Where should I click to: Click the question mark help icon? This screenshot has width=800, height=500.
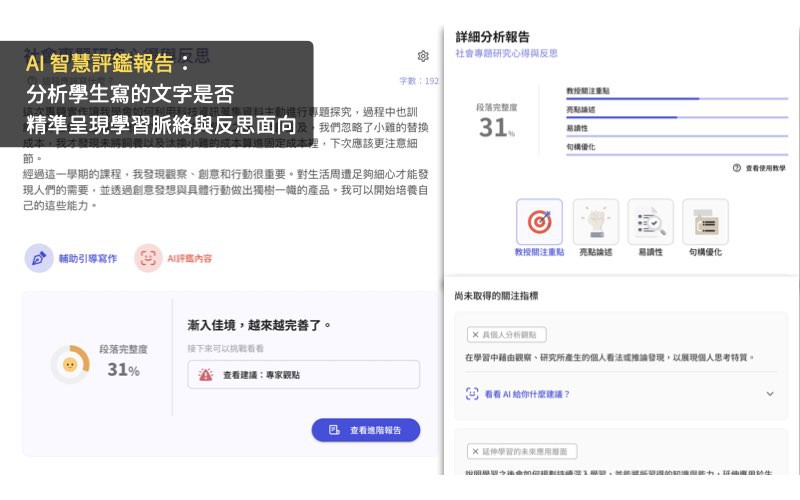pos(737,169)
